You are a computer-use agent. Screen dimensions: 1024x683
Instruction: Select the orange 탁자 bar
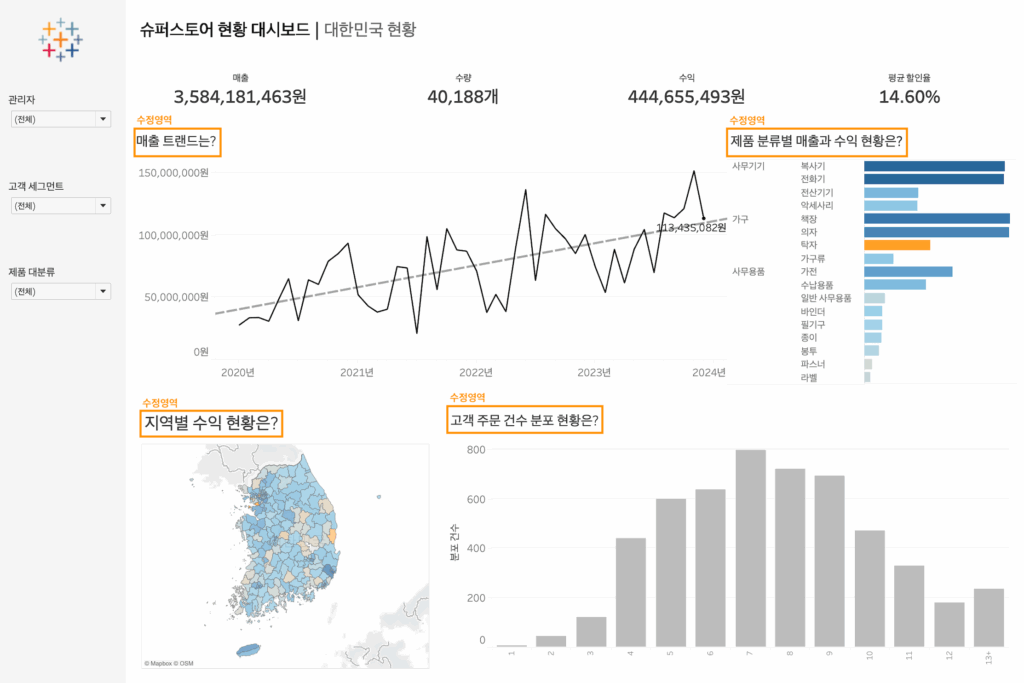(896, 245)
